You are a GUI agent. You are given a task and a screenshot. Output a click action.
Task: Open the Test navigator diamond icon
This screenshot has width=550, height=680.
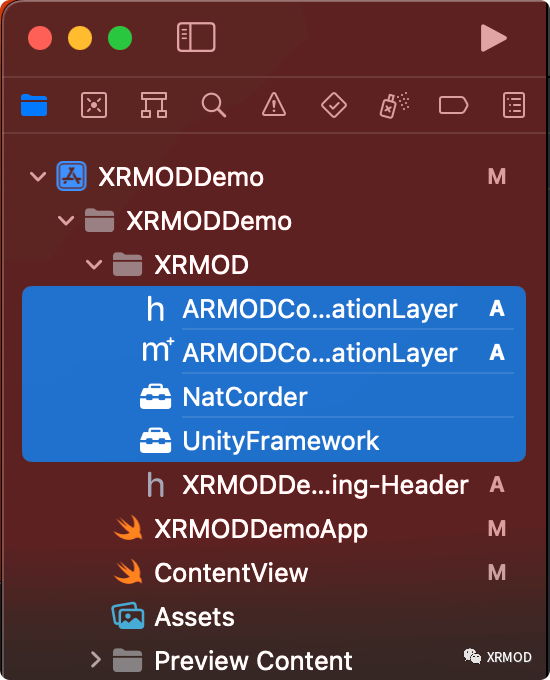point(334,105)
